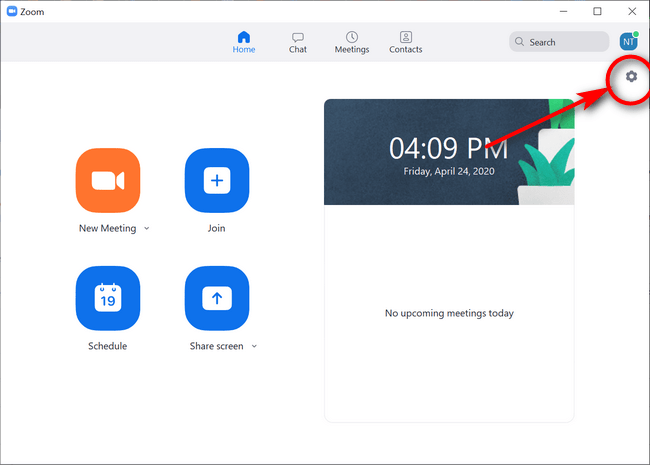Click the Share screen arrow icon
The height and width of the screenshot is (465, 650).
(217, 298)
